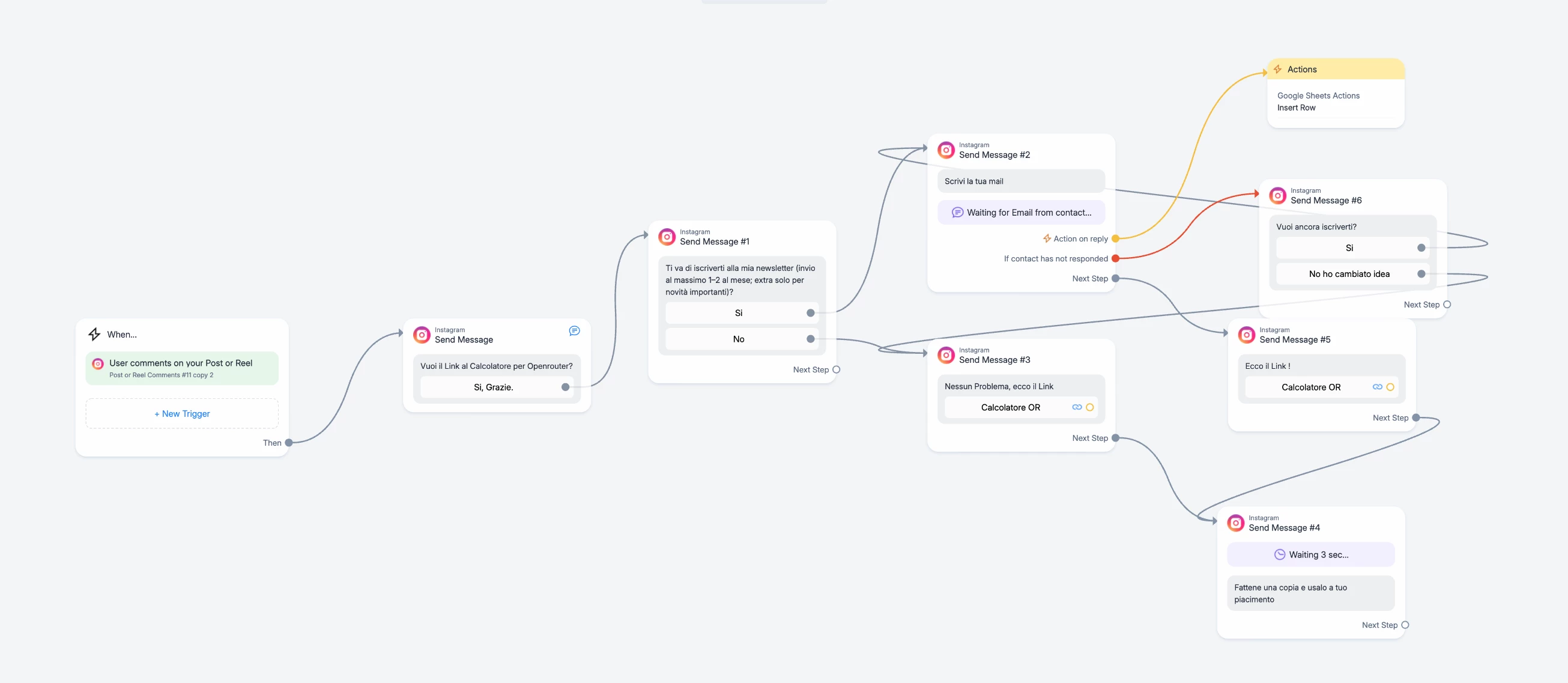This screenshot has height=683, width=1568.
Task: Click the Instagram icon on Send Message #4
Action: point(1236,523)
